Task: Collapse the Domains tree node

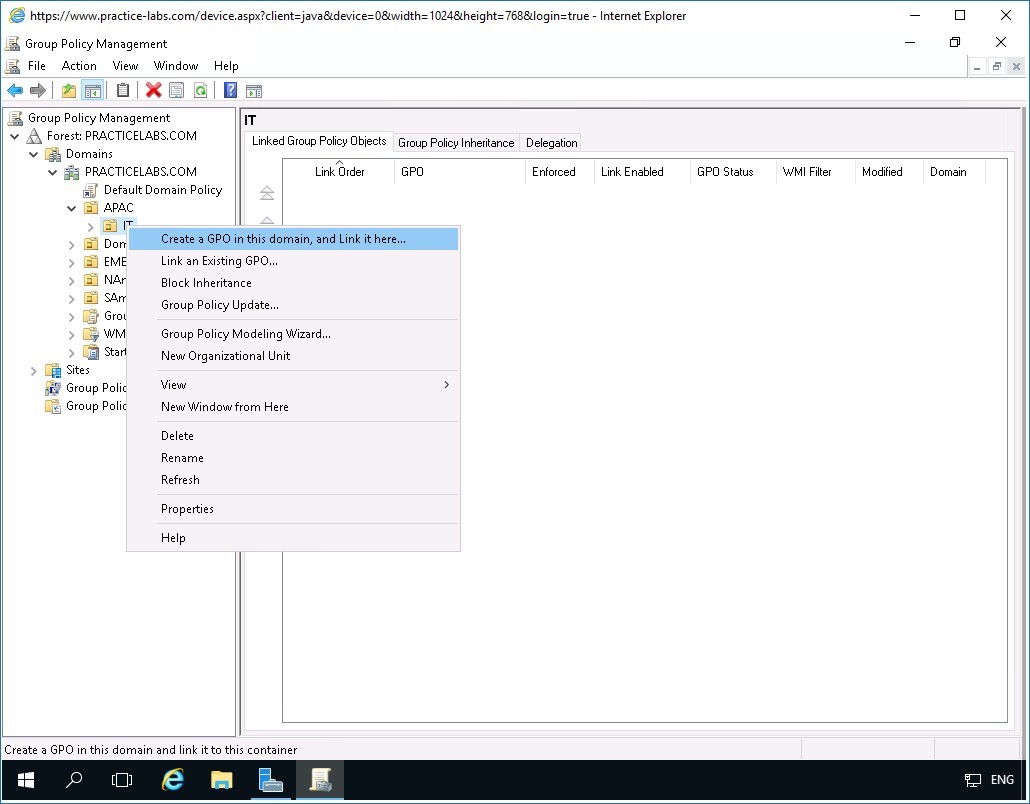Action: (x=34, y=154)
